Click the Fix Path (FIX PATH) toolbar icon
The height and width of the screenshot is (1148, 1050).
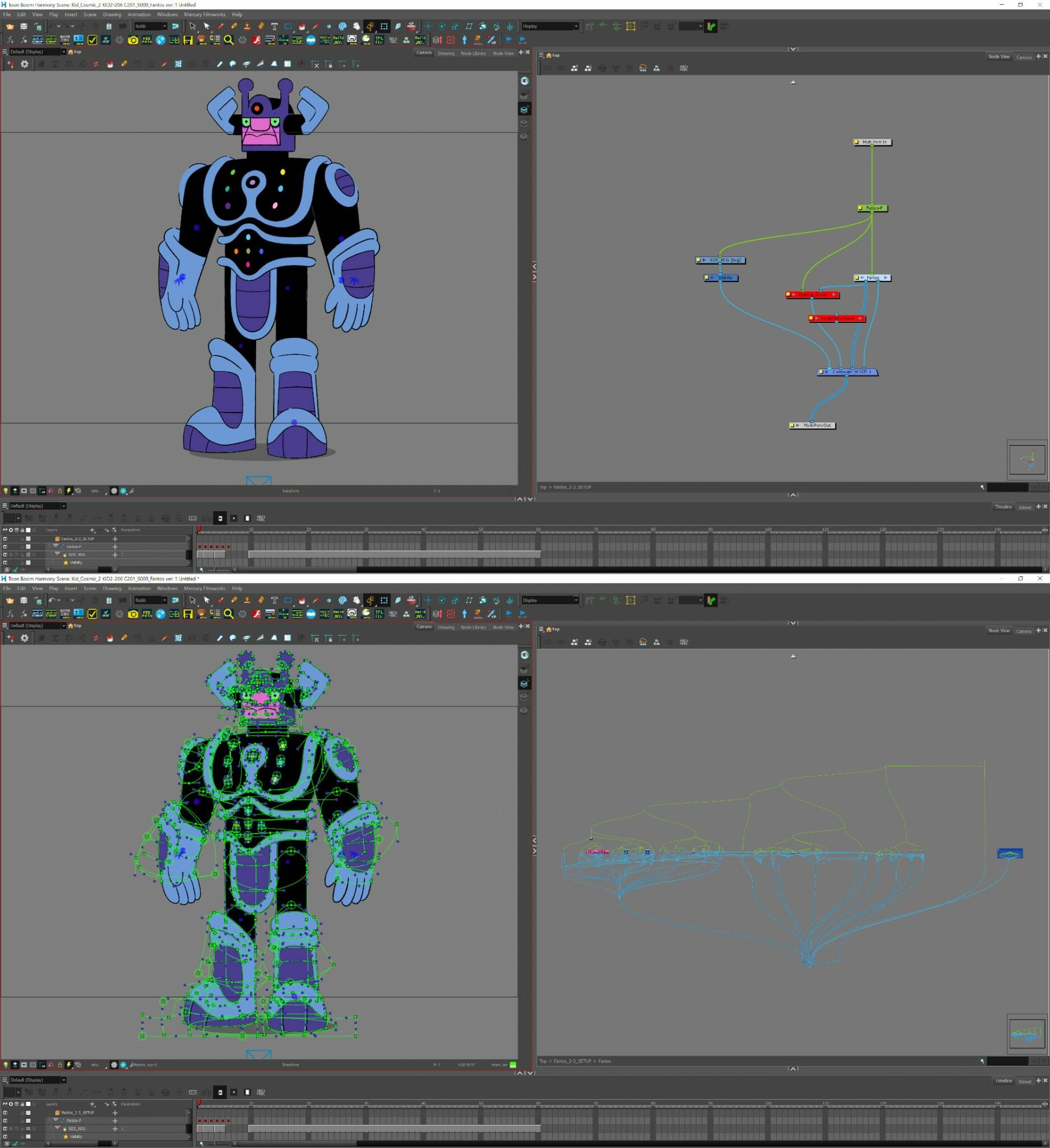[x=147, y=40]
